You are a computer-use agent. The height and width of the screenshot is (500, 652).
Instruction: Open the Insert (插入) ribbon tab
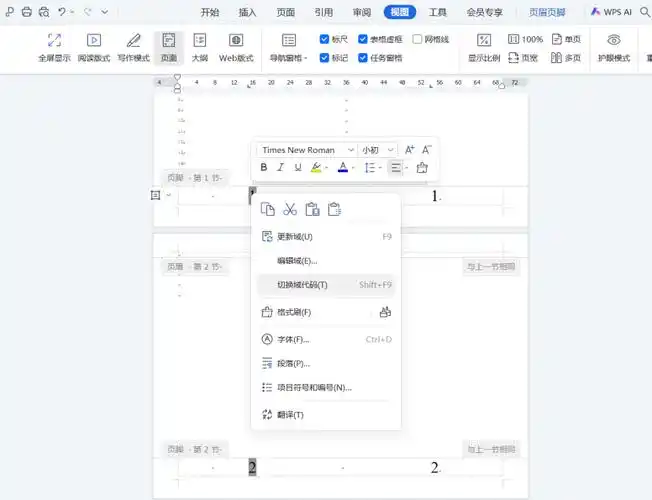click(x=247, y=12)
